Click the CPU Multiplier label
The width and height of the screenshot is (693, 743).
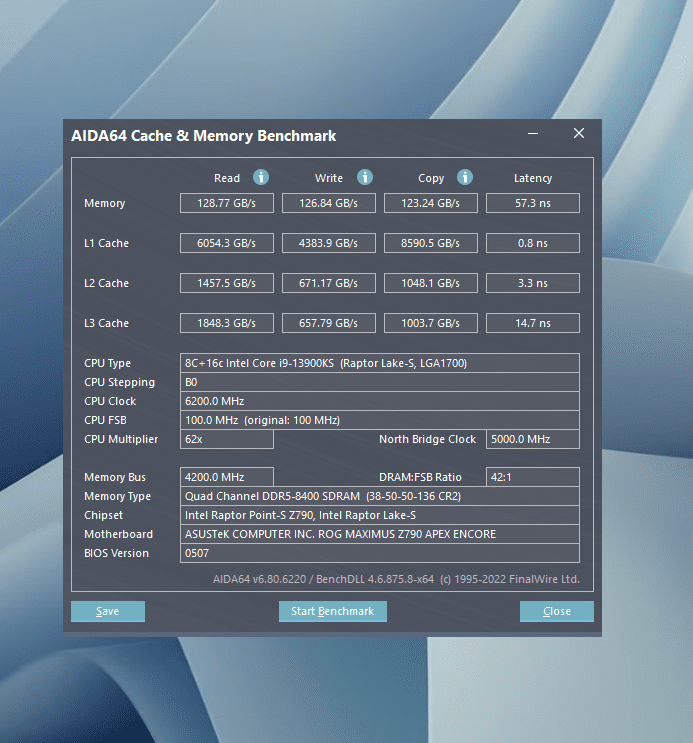(121, 439)
